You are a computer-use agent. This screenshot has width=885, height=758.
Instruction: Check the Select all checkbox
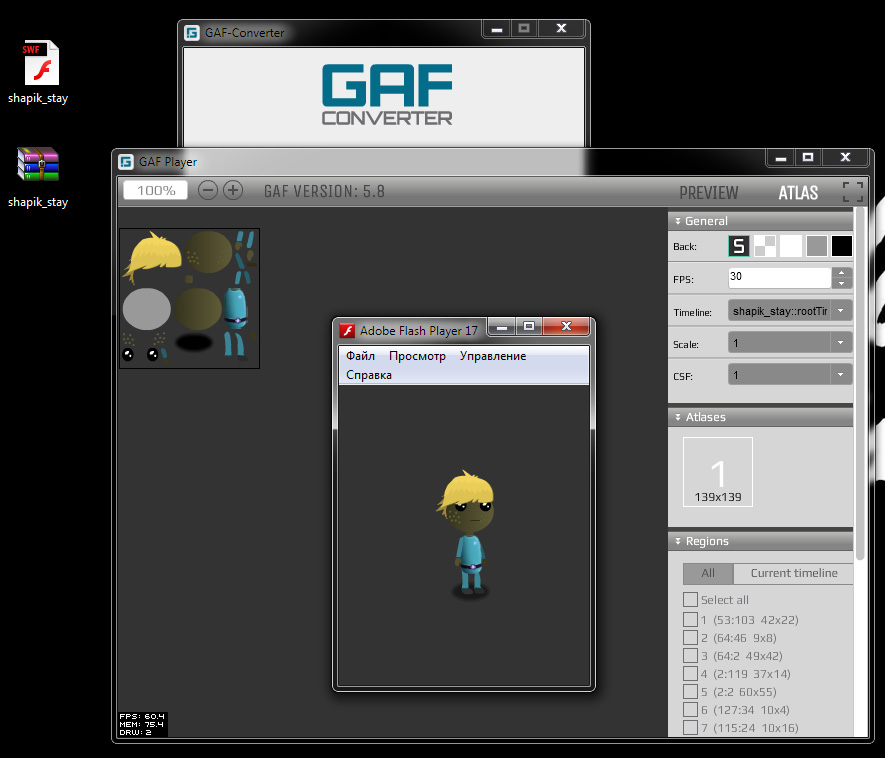coord(690,599)
